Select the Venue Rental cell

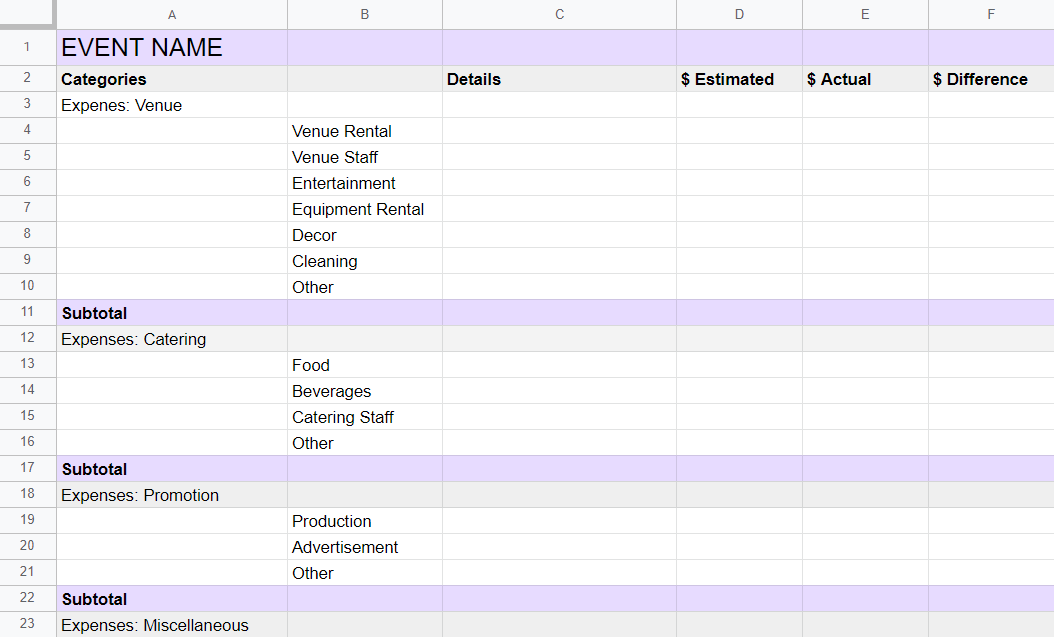point(365,131)
